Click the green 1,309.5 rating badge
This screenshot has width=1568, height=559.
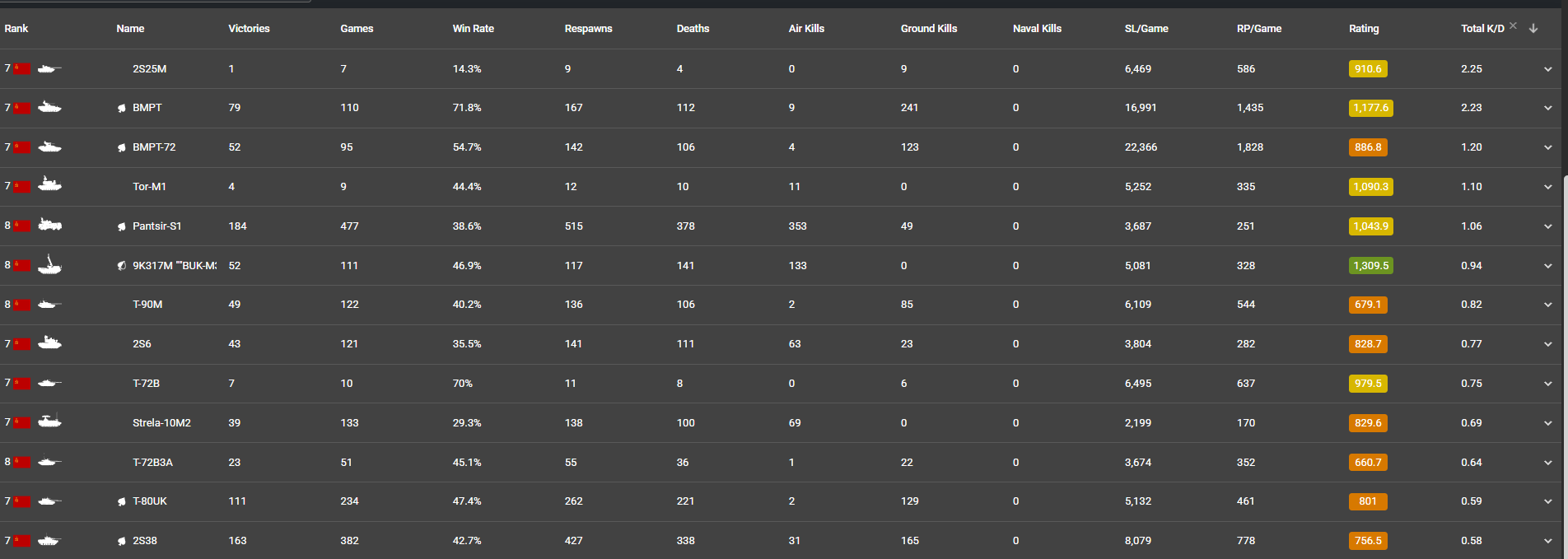(x=1370, y=266)
